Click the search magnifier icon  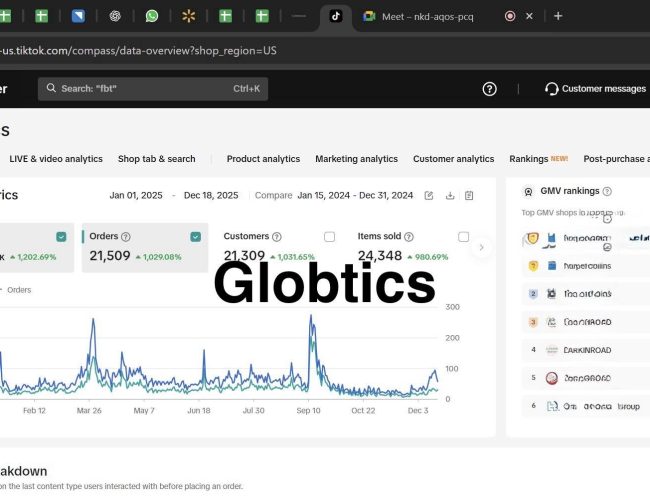51,88
